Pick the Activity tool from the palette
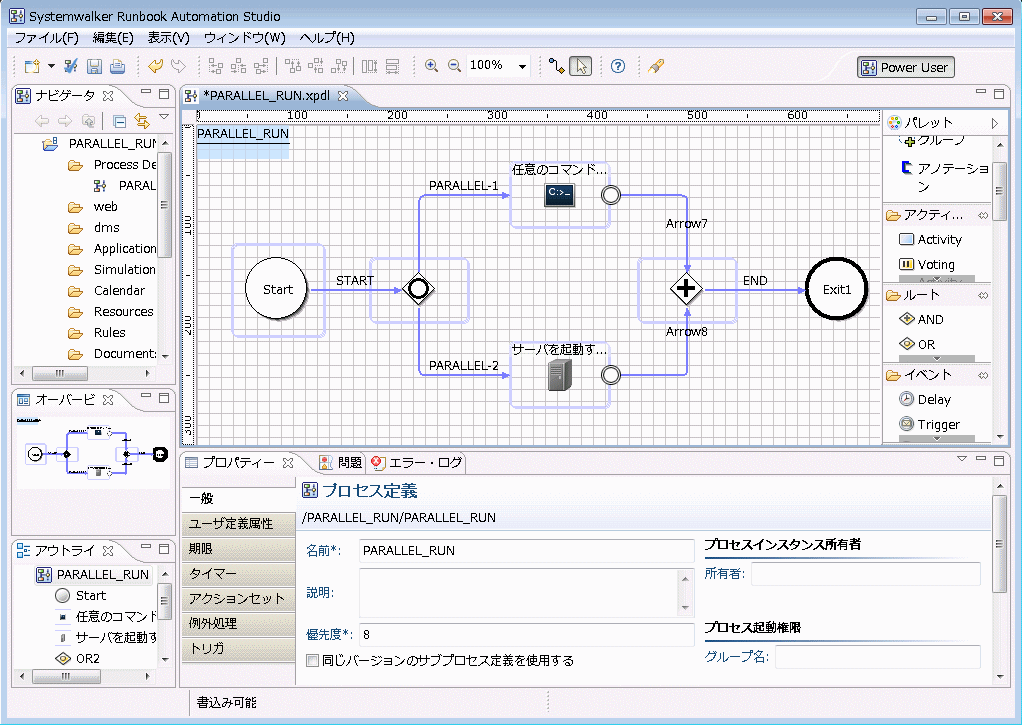 930,239
